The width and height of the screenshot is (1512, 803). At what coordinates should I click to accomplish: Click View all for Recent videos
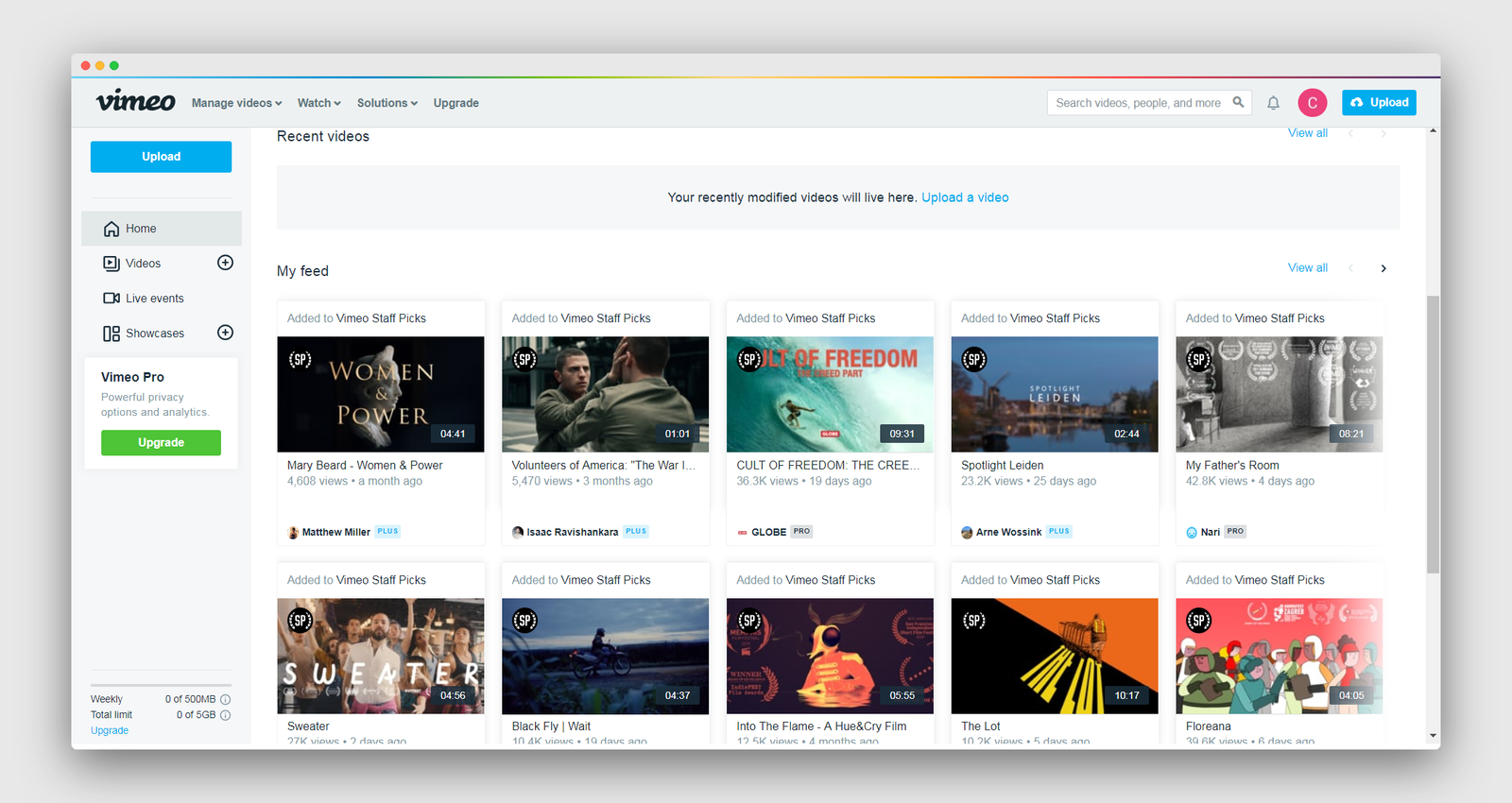[1308, 133]
